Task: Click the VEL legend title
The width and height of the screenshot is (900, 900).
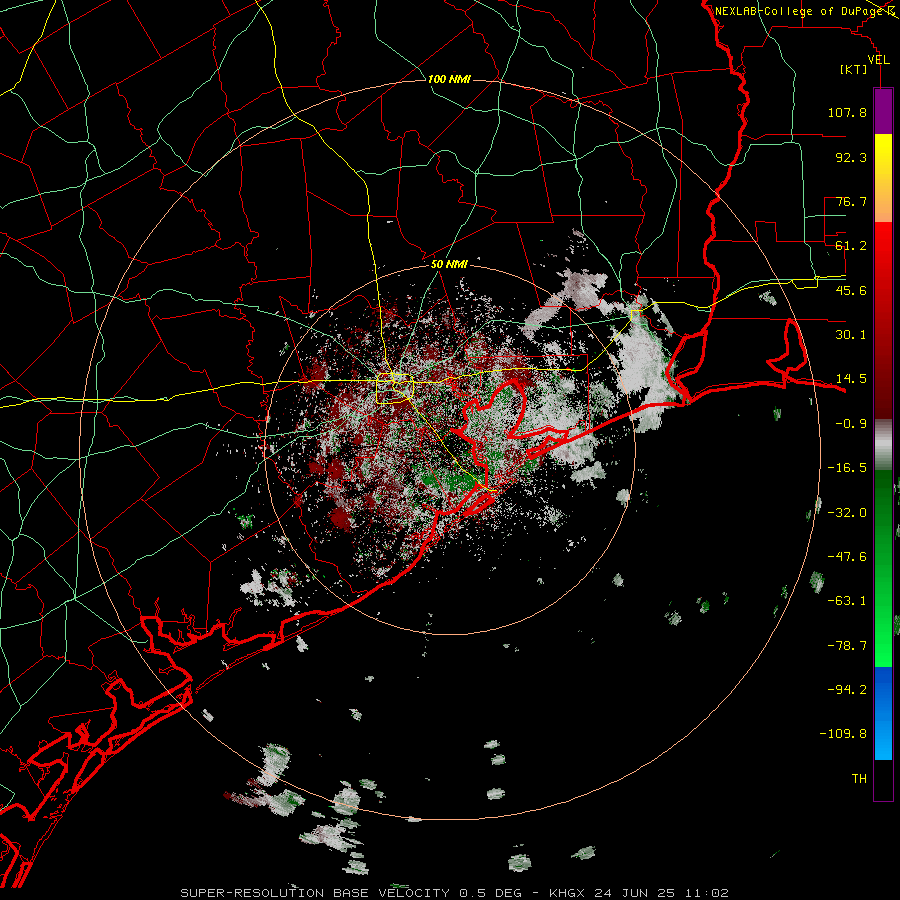Action: [878, 60]
